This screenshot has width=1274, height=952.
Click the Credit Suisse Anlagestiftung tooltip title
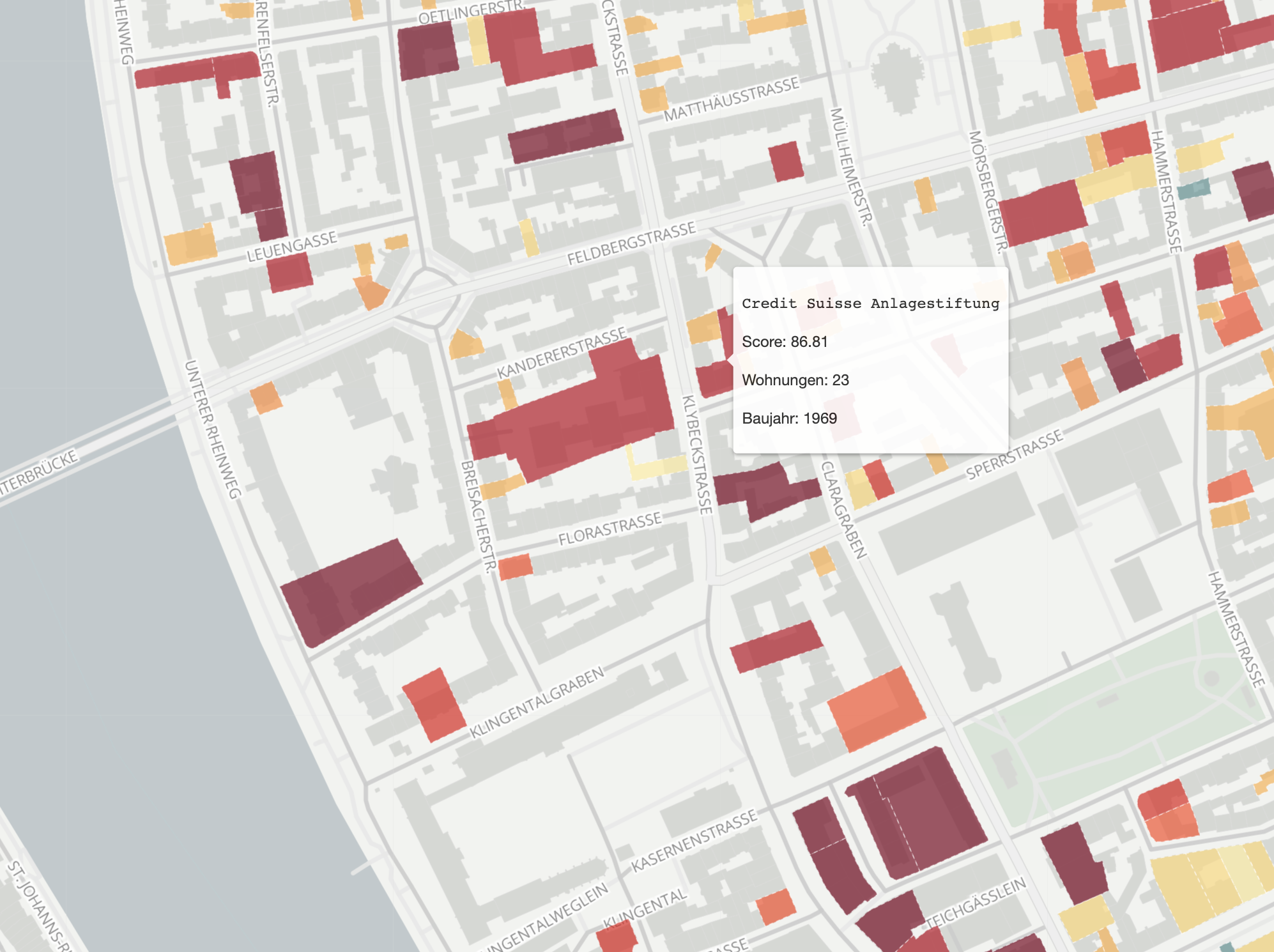point(870,303)
